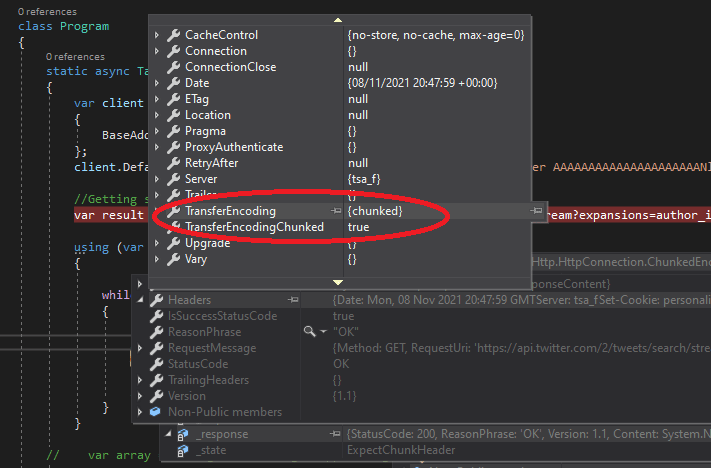Select the ConnectionClose property name
The height and width of the screenshot is (468, 711).
tap(231, 67)
